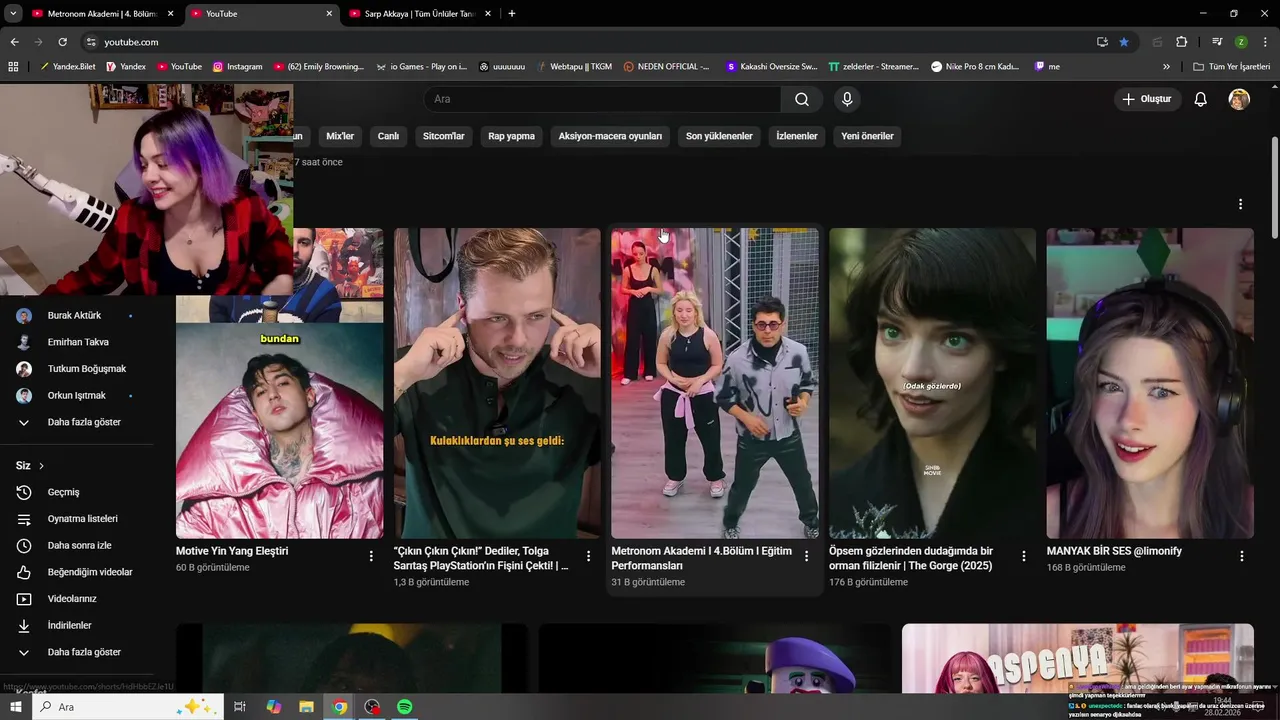Open Yandex.Bilet bookmark
The height and width of the screenshot is (720, 1280).
pos(67,67)
